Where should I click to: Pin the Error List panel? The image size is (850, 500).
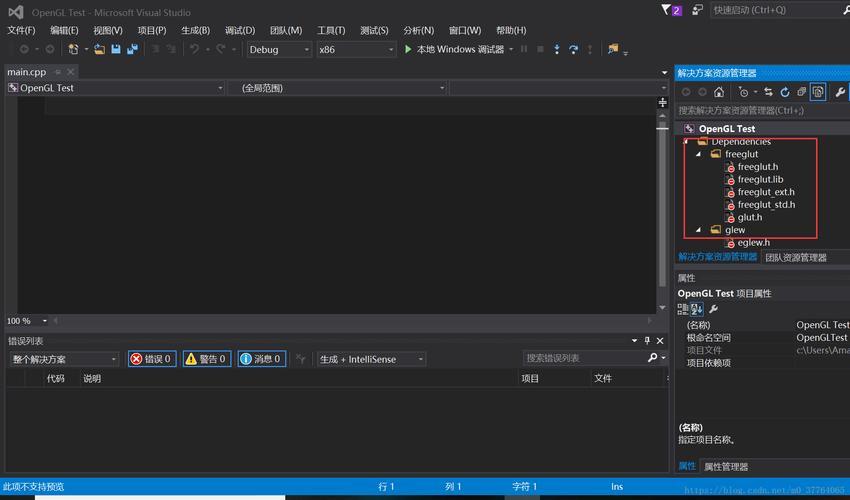647,341
